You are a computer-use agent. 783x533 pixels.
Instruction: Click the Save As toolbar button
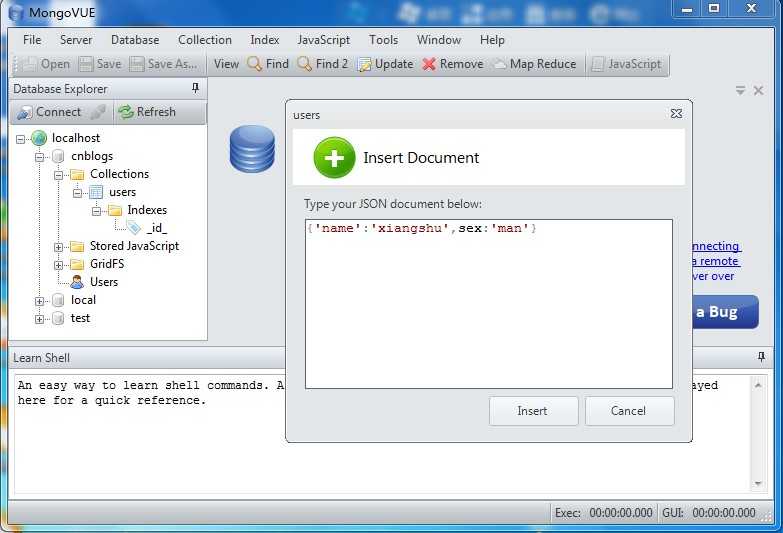[163, 64]
